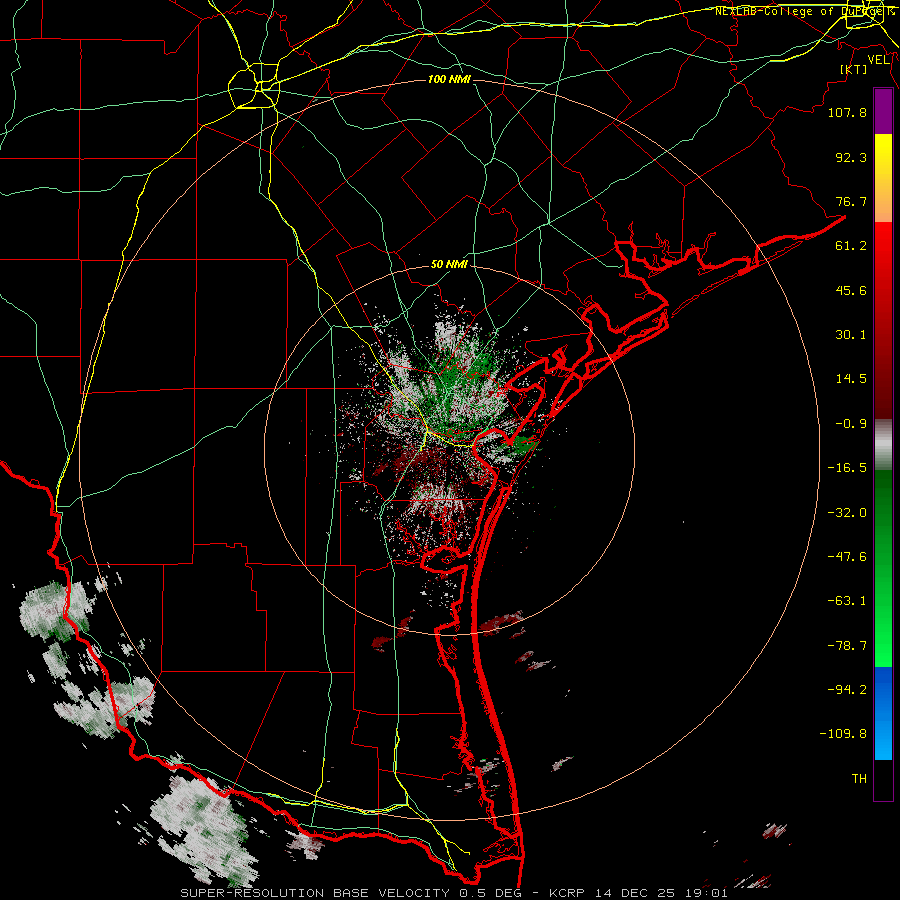The width and height of the screenshot is (900, 900).
Task: Select the -16.5 velocity scale value
Action: (x=847, y=468)
